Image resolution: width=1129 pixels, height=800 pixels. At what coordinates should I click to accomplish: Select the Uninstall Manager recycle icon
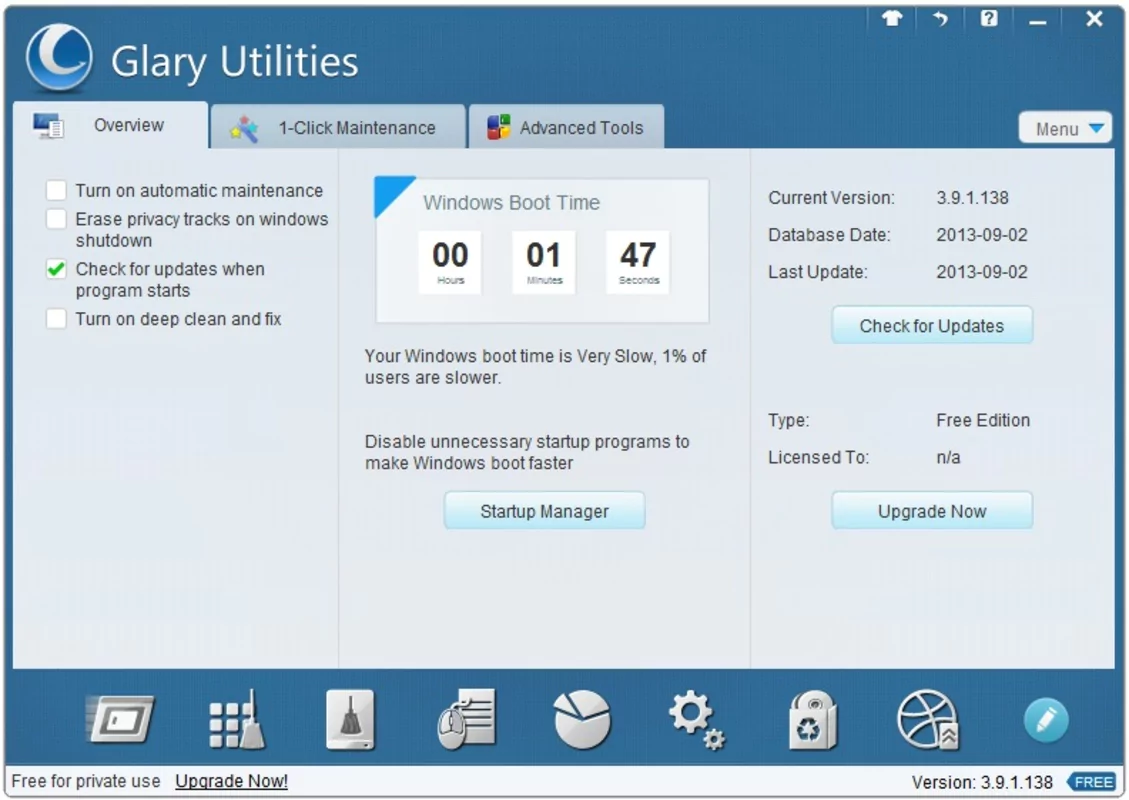812,722
